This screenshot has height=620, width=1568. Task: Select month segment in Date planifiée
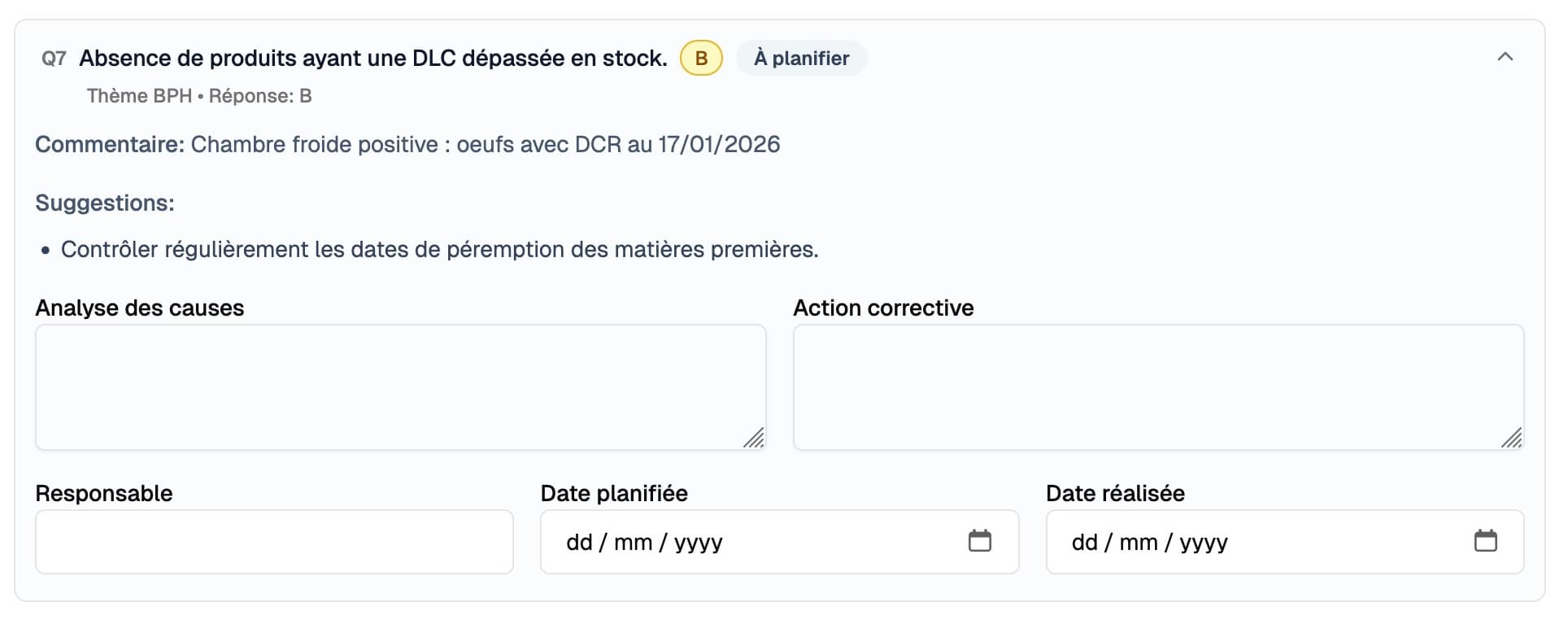click(x=633, y=543)
